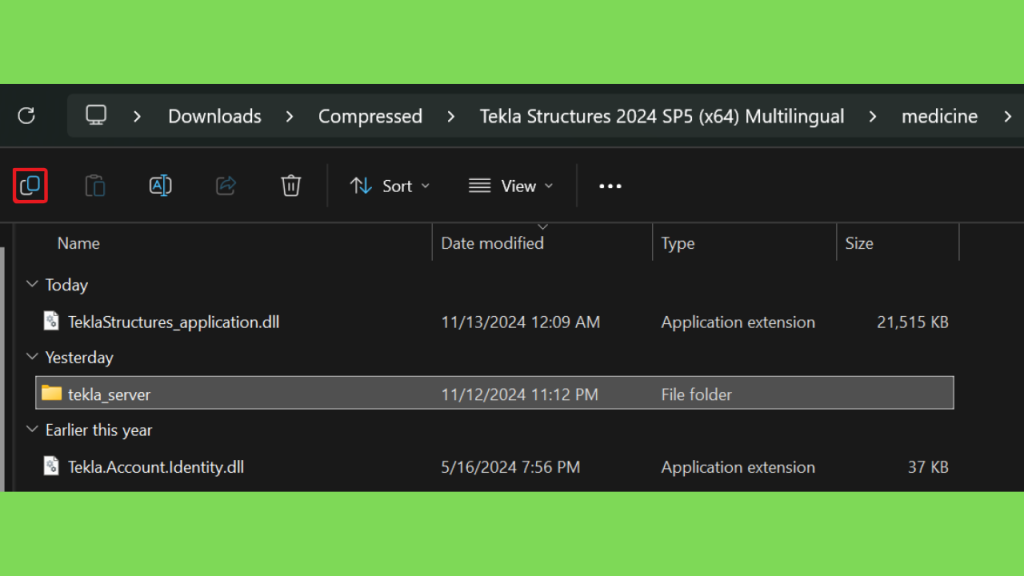Click the Today group label
1024x576 pixels.
point(67,285)
